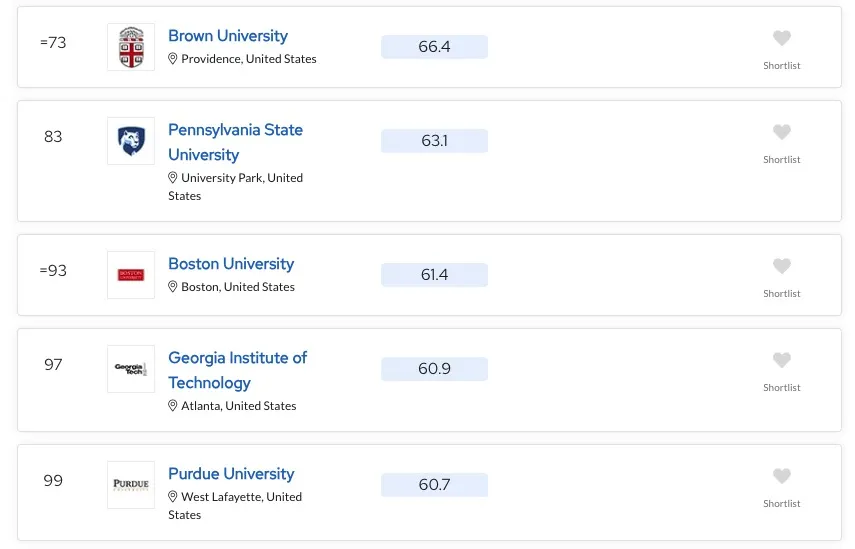Select the Georgia Tech logo thumbnail
Image resolution: width=855 pixels, height=549 pixels.
tap(131, 369)
